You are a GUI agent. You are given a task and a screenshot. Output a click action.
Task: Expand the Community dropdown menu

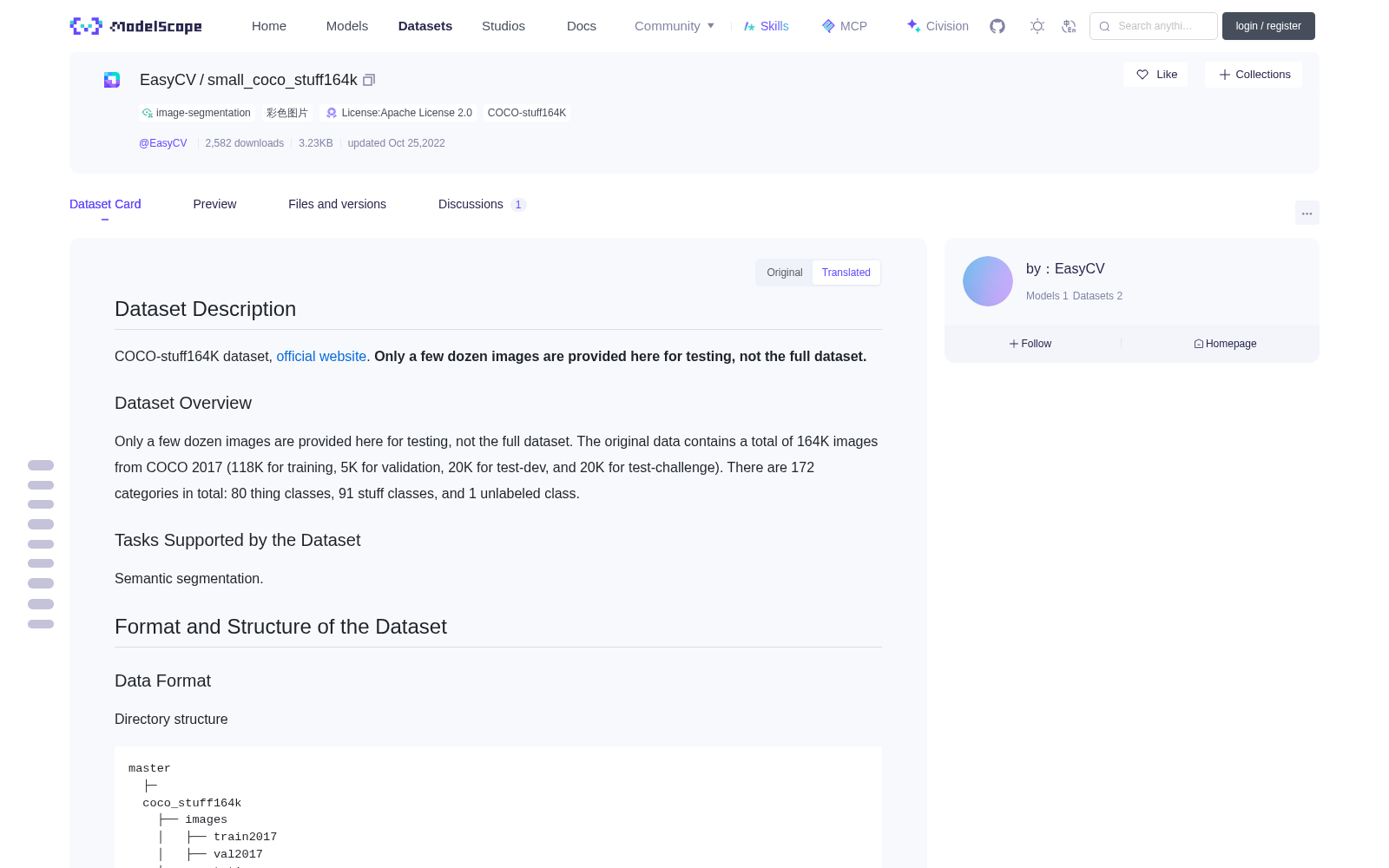tap(675, 26)
